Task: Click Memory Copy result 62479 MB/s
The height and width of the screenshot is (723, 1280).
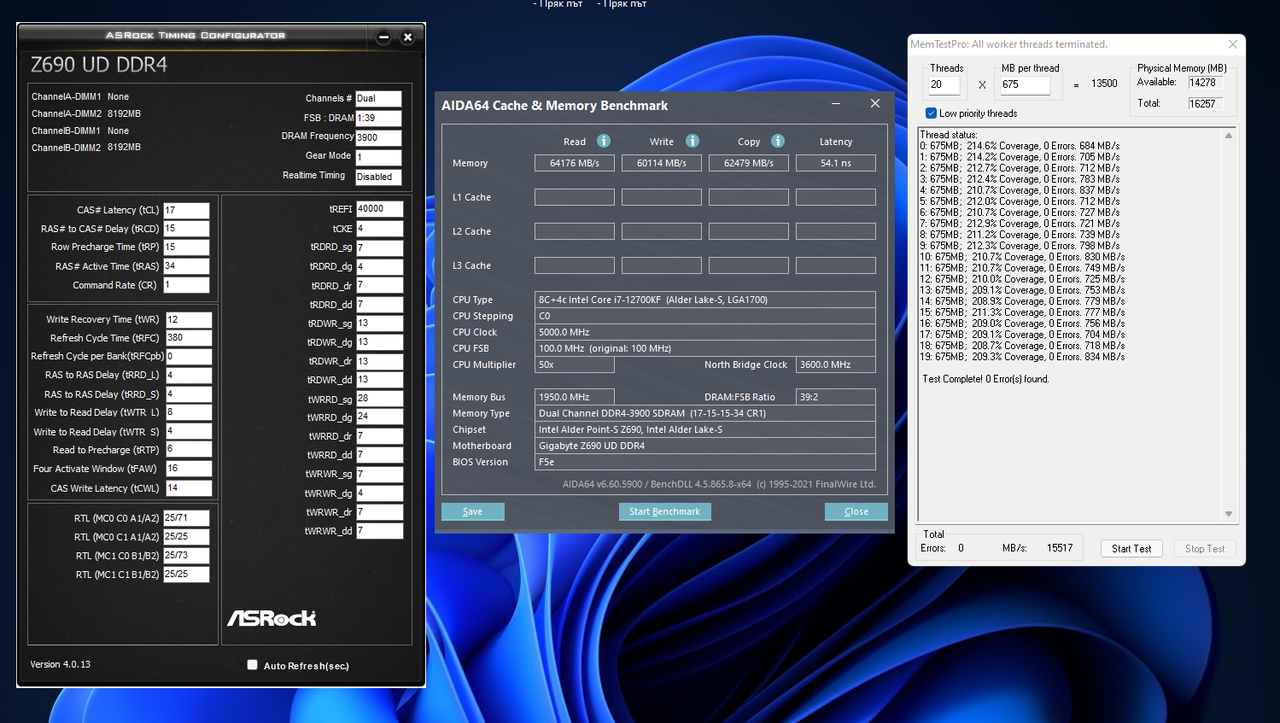Action: click(748, 163)
